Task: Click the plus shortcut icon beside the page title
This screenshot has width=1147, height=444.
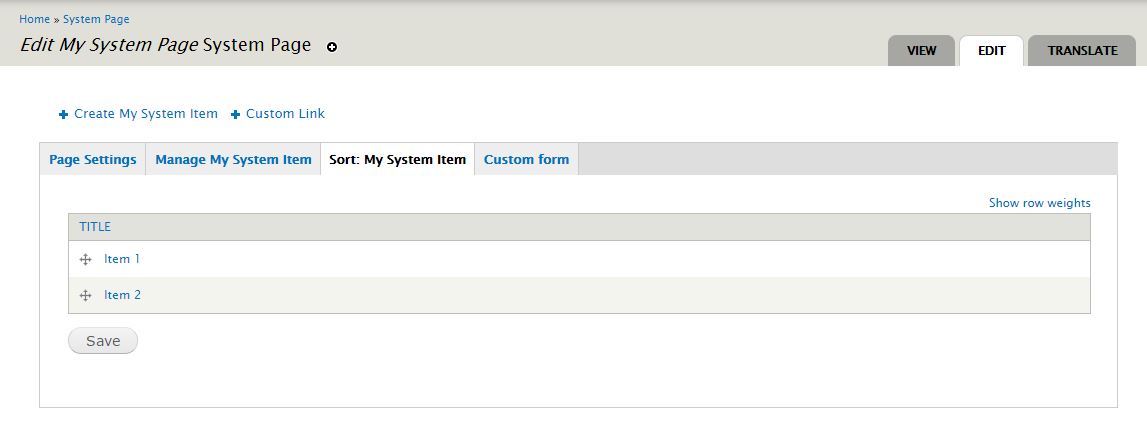Action: 332,48
